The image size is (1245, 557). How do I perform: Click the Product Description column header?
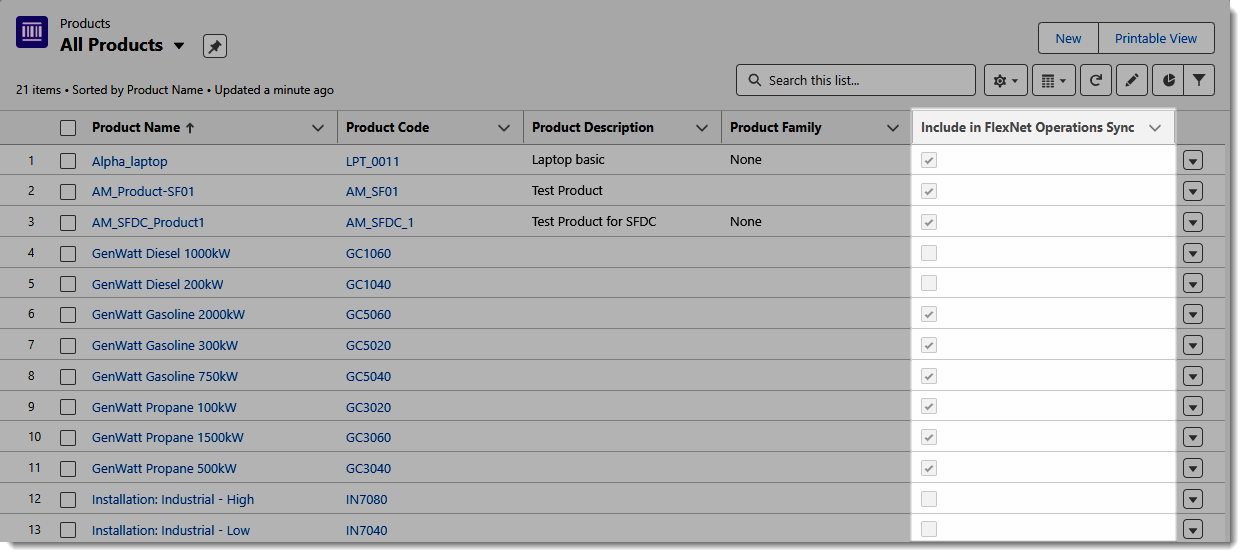pos(592,128)
